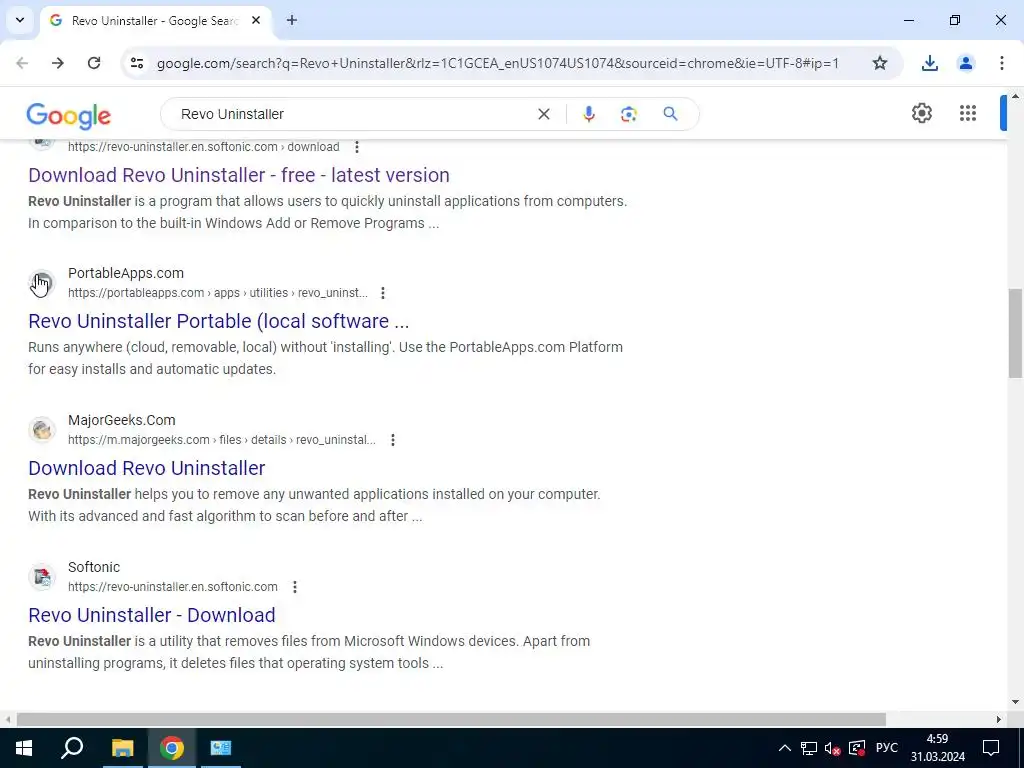
Task: Go to Google homepage via logo
Action: (69, 116)
